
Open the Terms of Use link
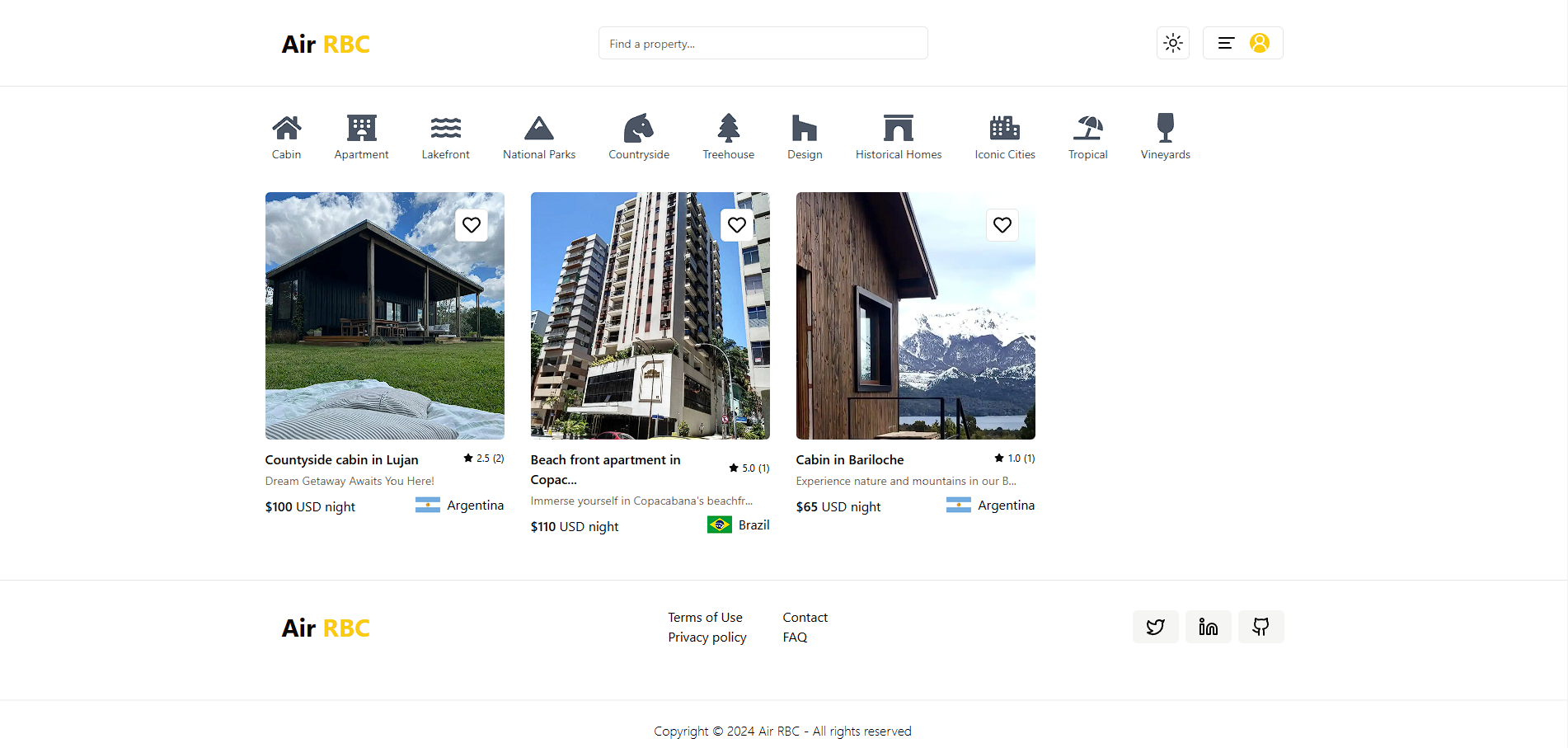pos(705,618)
